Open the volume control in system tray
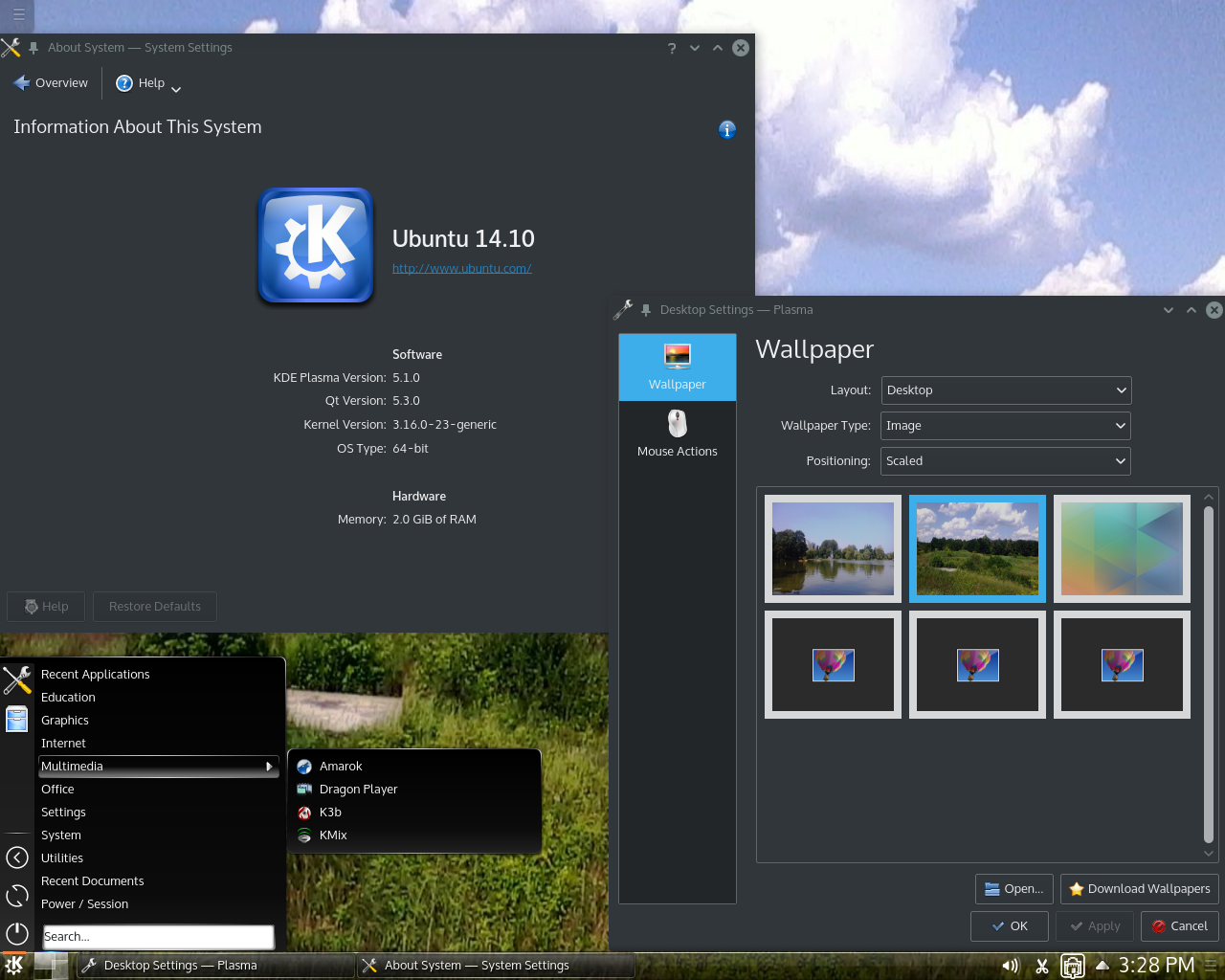 point(1011,966)
